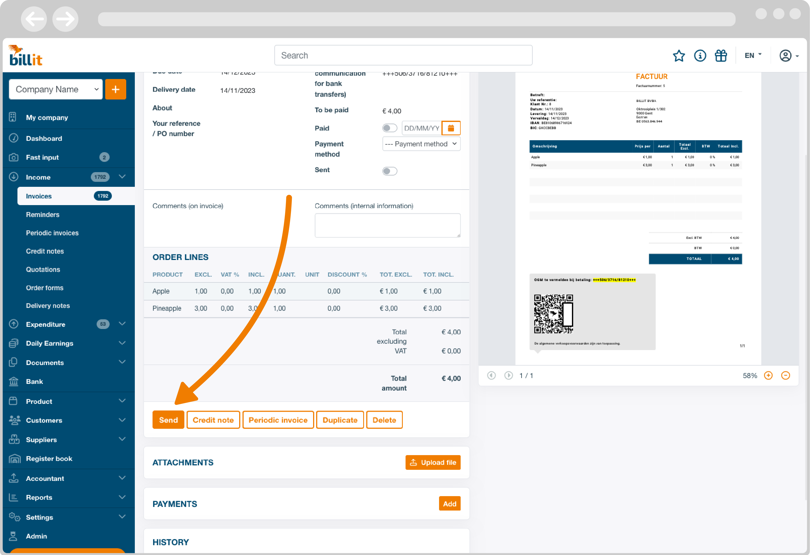Click the Duplicate button
This screenshot has width=810, height=555.
(340, 420)
